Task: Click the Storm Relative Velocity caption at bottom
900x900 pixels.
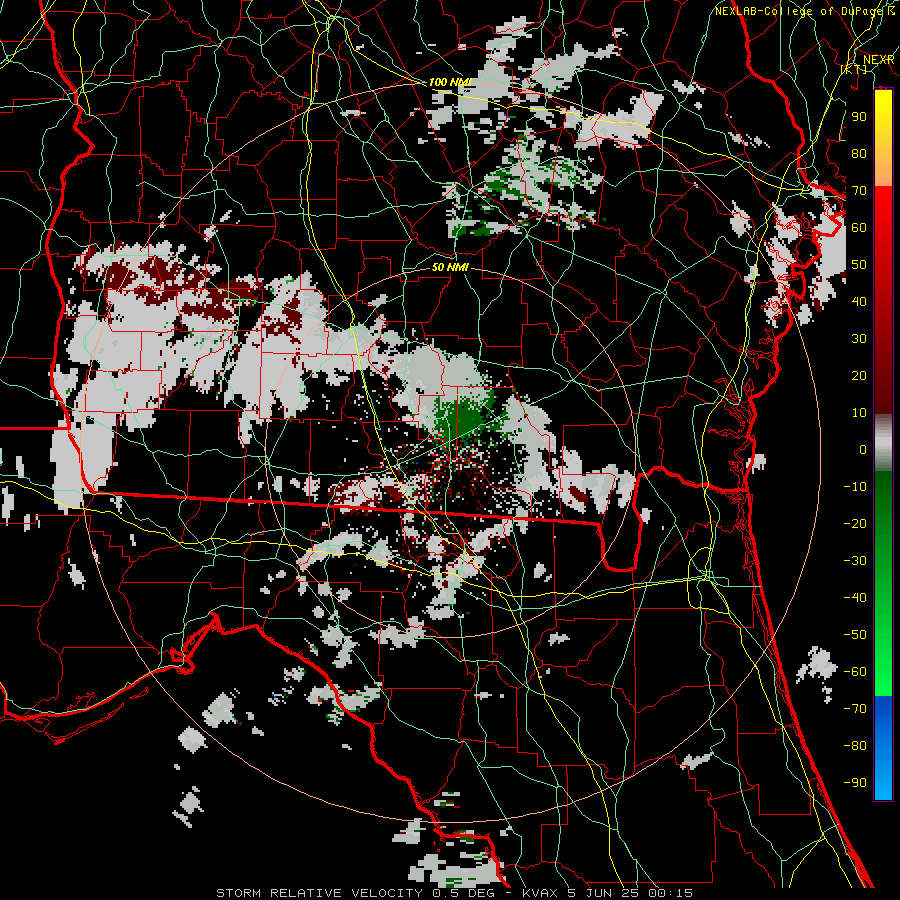Action: [454, 893]
